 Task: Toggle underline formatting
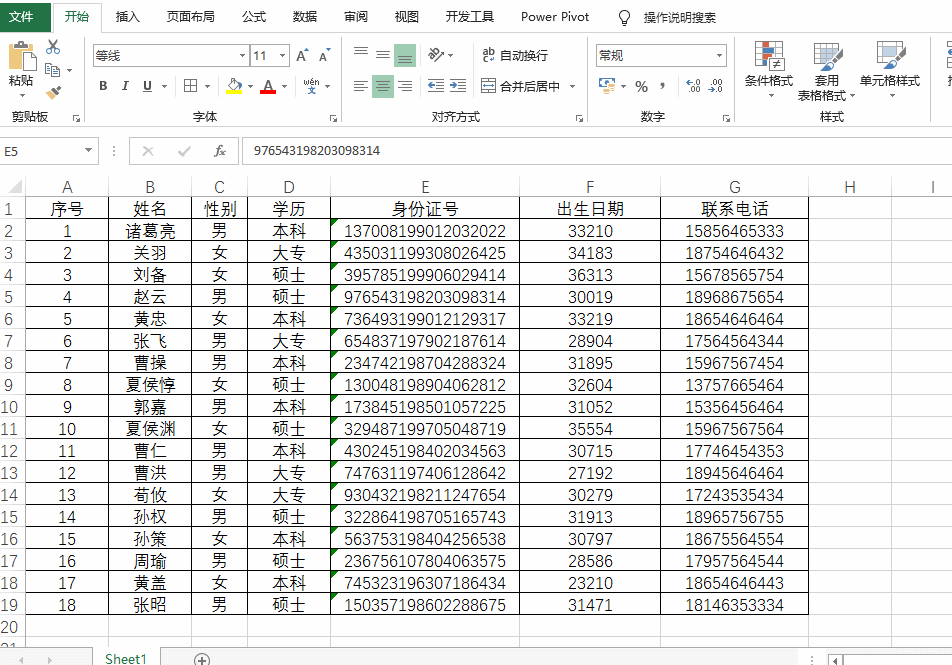click(147, 86)
